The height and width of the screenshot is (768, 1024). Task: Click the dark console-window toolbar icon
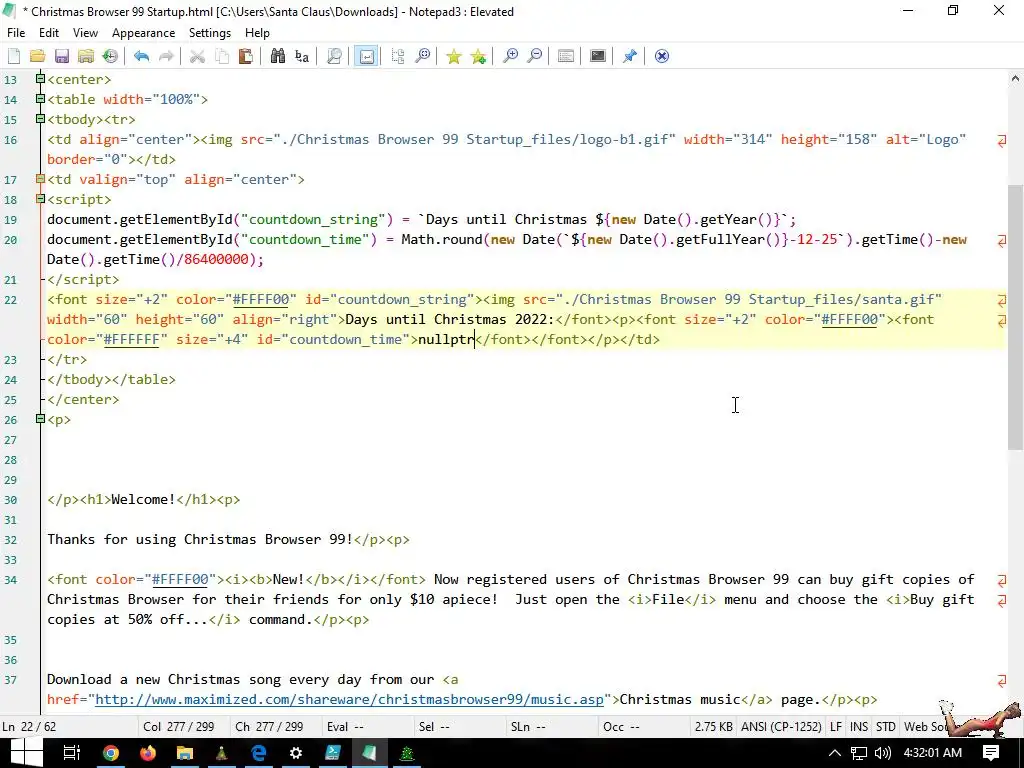tap(598, 56)
